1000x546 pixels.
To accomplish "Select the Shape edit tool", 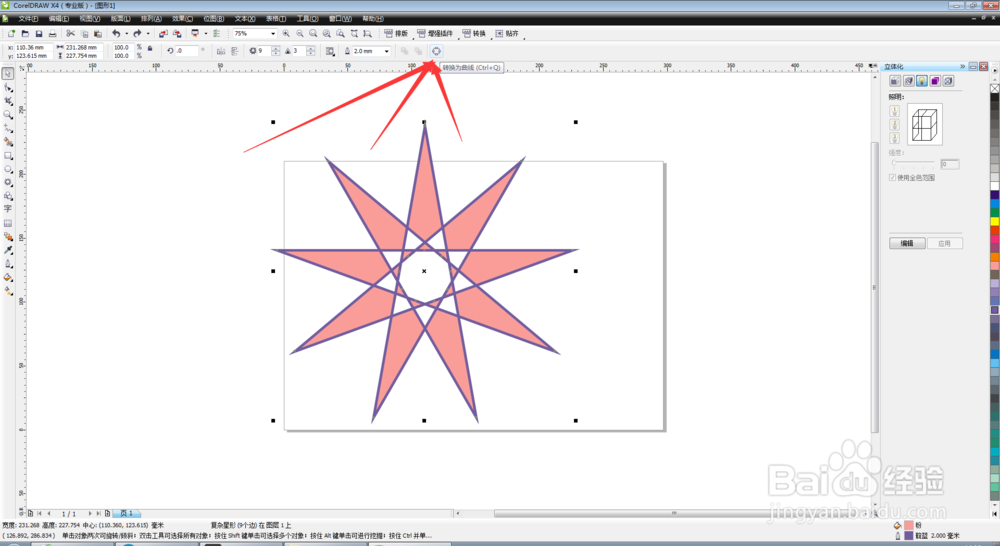I will (8, 88).
